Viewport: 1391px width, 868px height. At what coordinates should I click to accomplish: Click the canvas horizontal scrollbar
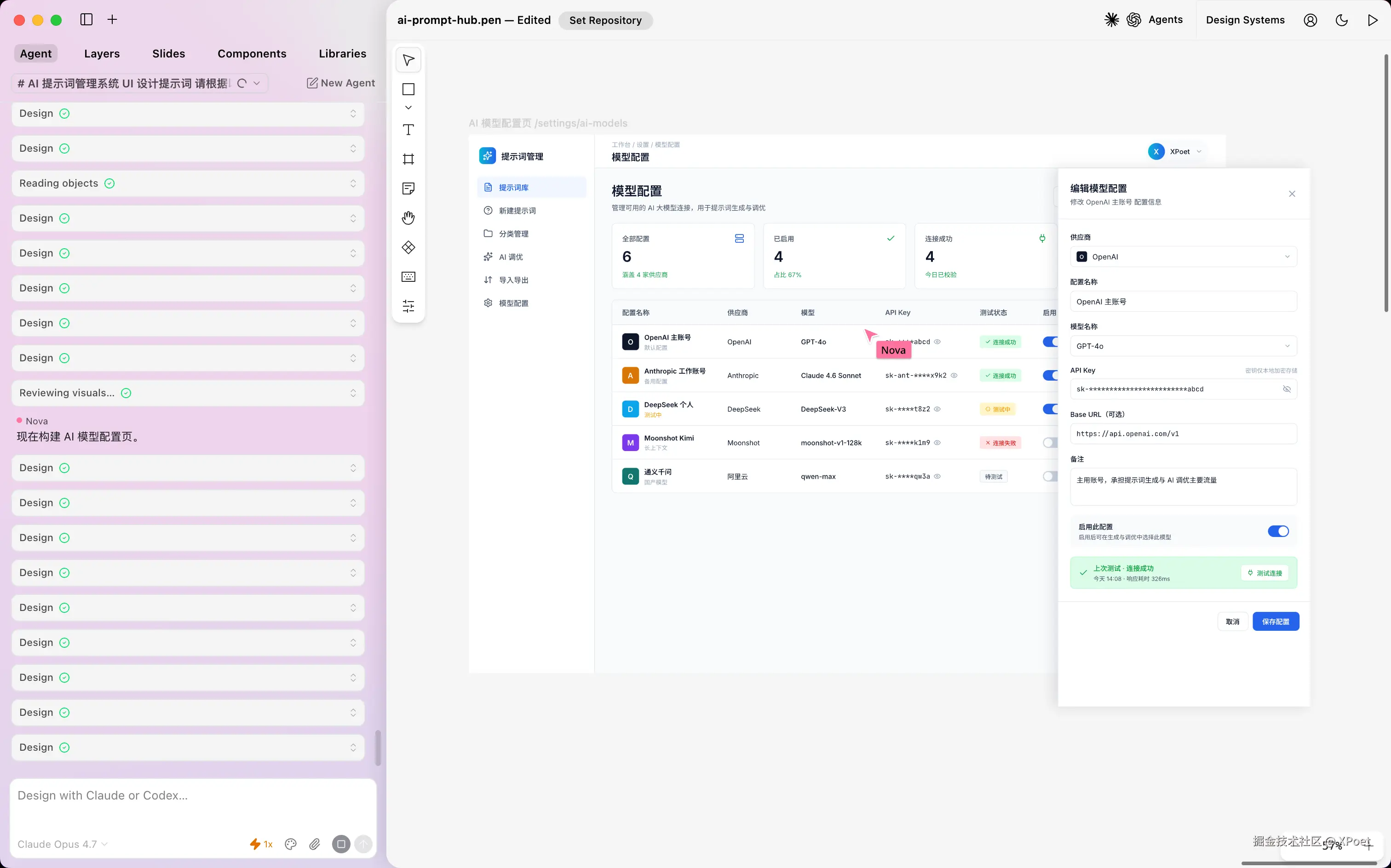coord(1309,863)
